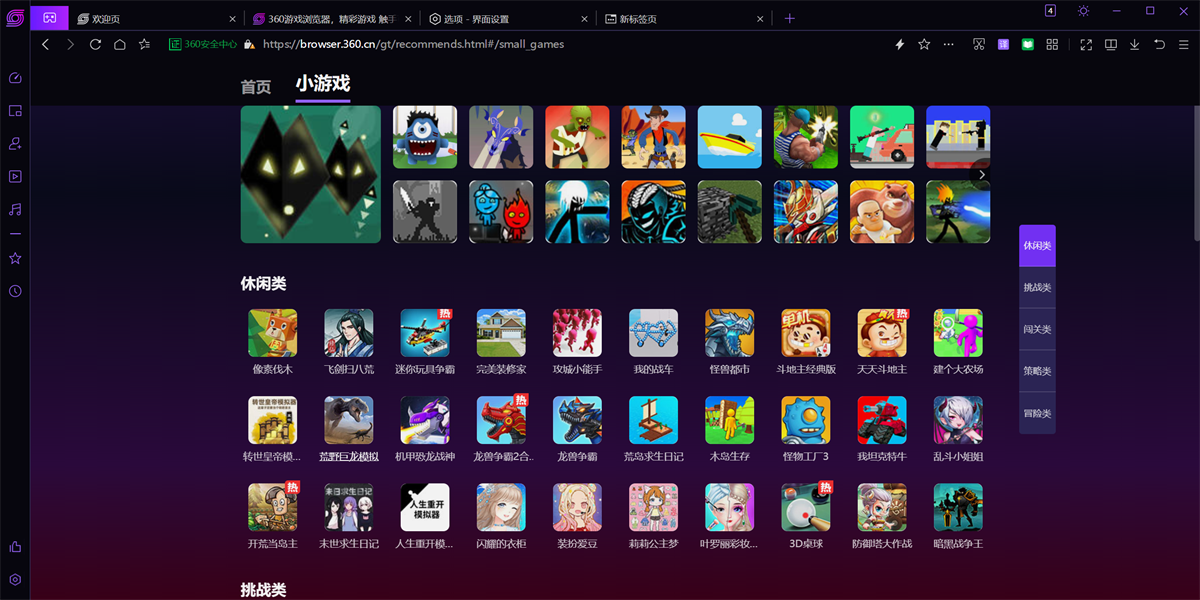Screen dimensions: 1200x600
Task: Jump to 策略类 category in side navigation
Action: (x=1037, y=371)
